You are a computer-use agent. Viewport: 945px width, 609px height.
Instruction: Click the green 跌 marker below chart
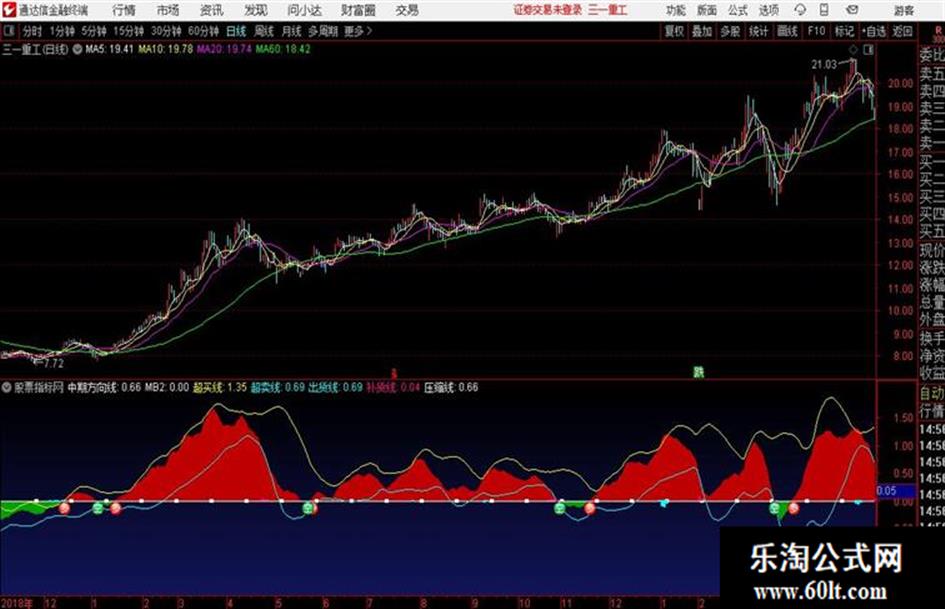pyautogui.click(x=698, y=373)
